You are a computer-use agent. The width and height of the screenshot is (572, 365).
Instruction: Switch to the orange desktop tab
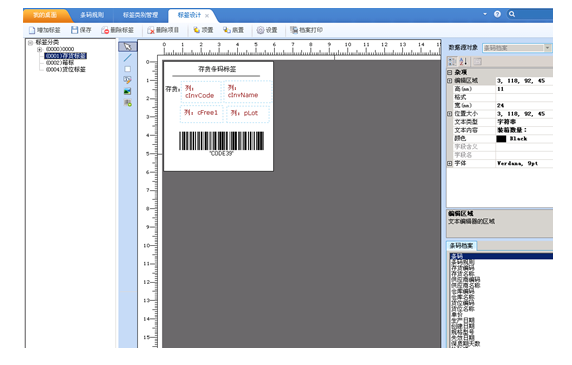(x=45, y=15)
